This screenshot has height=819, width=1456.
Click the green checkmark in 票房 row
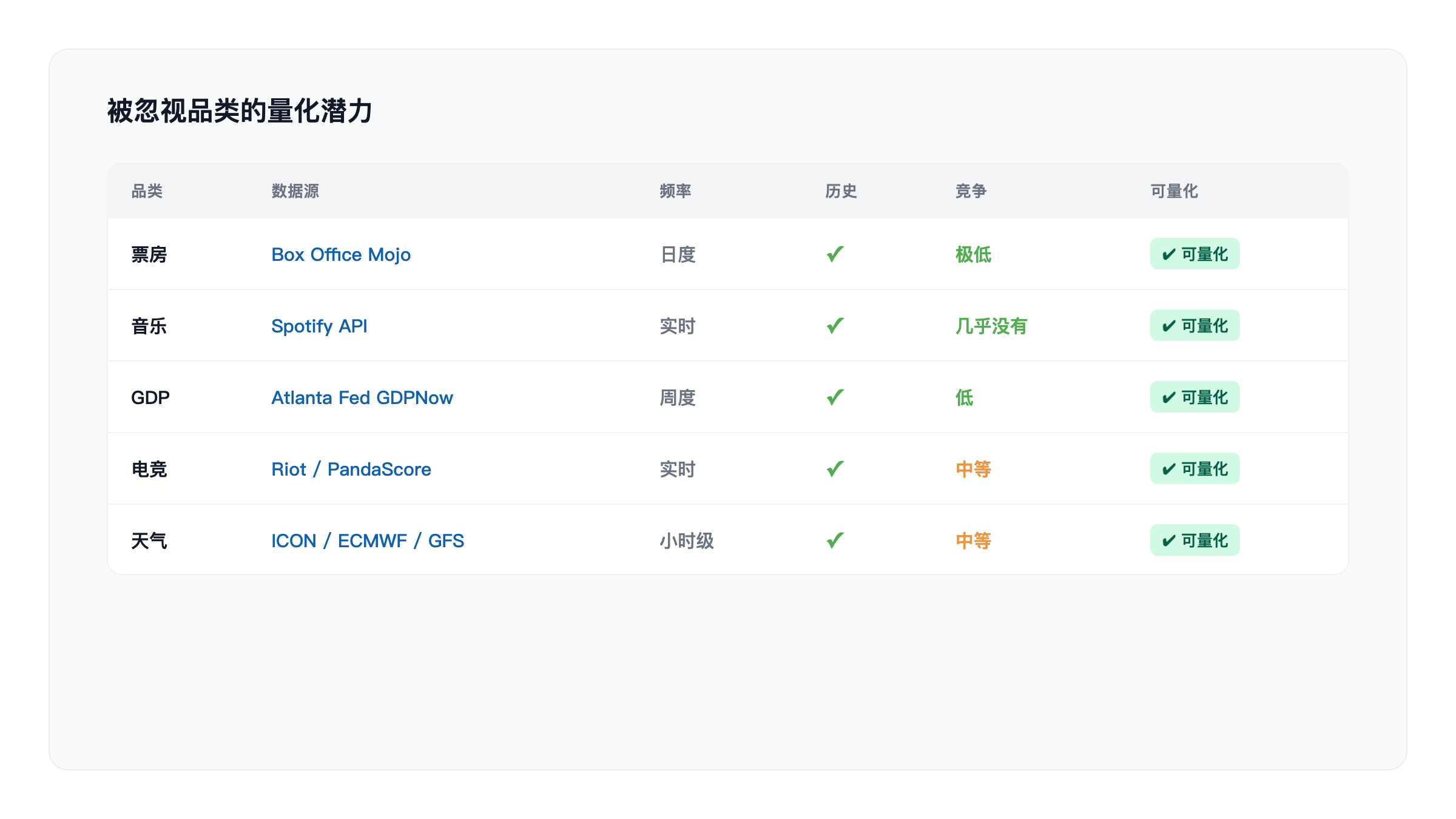(836, 254)
